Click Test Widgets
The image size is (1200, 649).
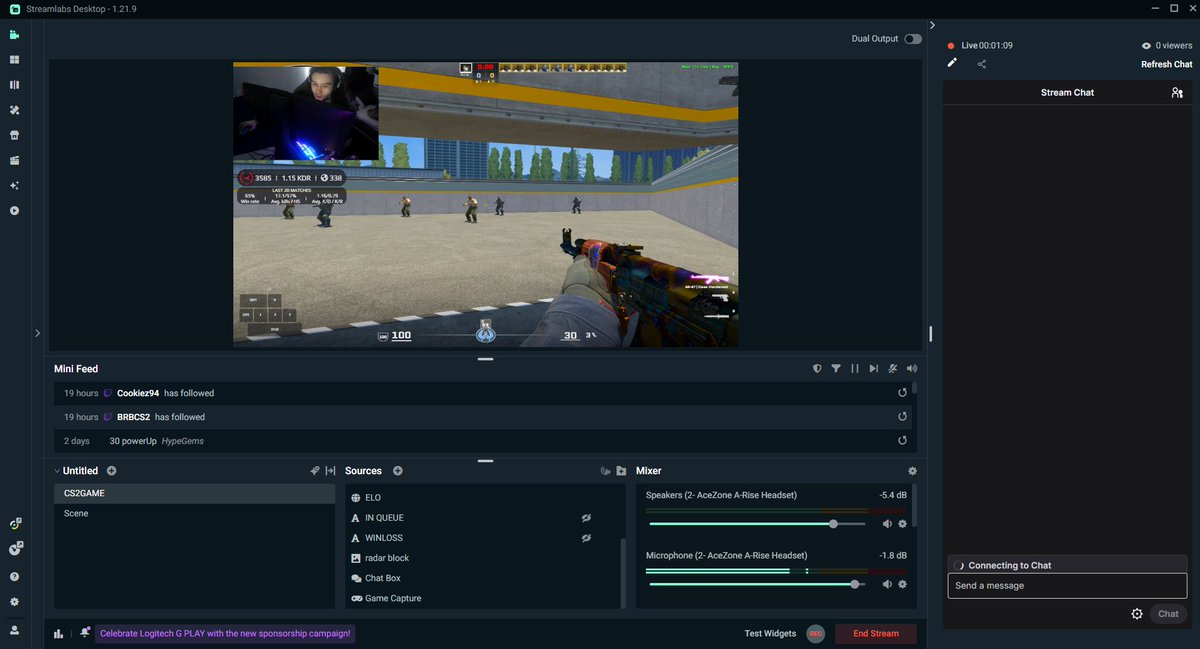770,633
